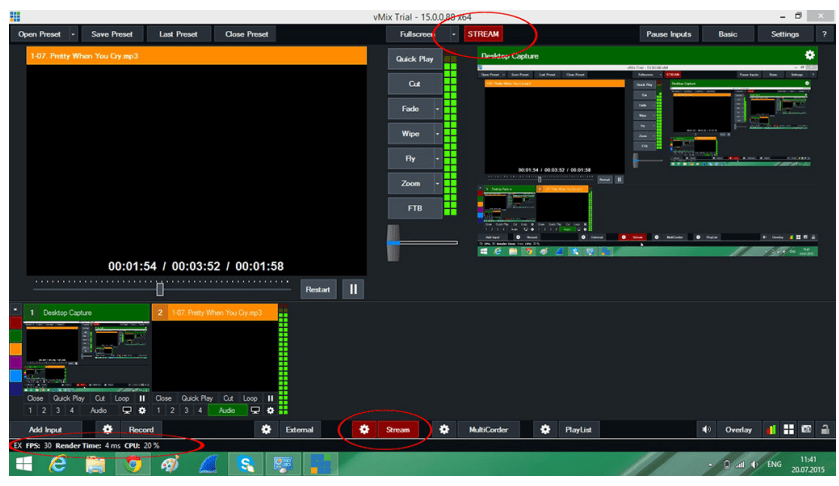Click the preview position slider handle
The height and width of the screenshot is (486, 839).
pyautogui.click(x=159, y=289)
